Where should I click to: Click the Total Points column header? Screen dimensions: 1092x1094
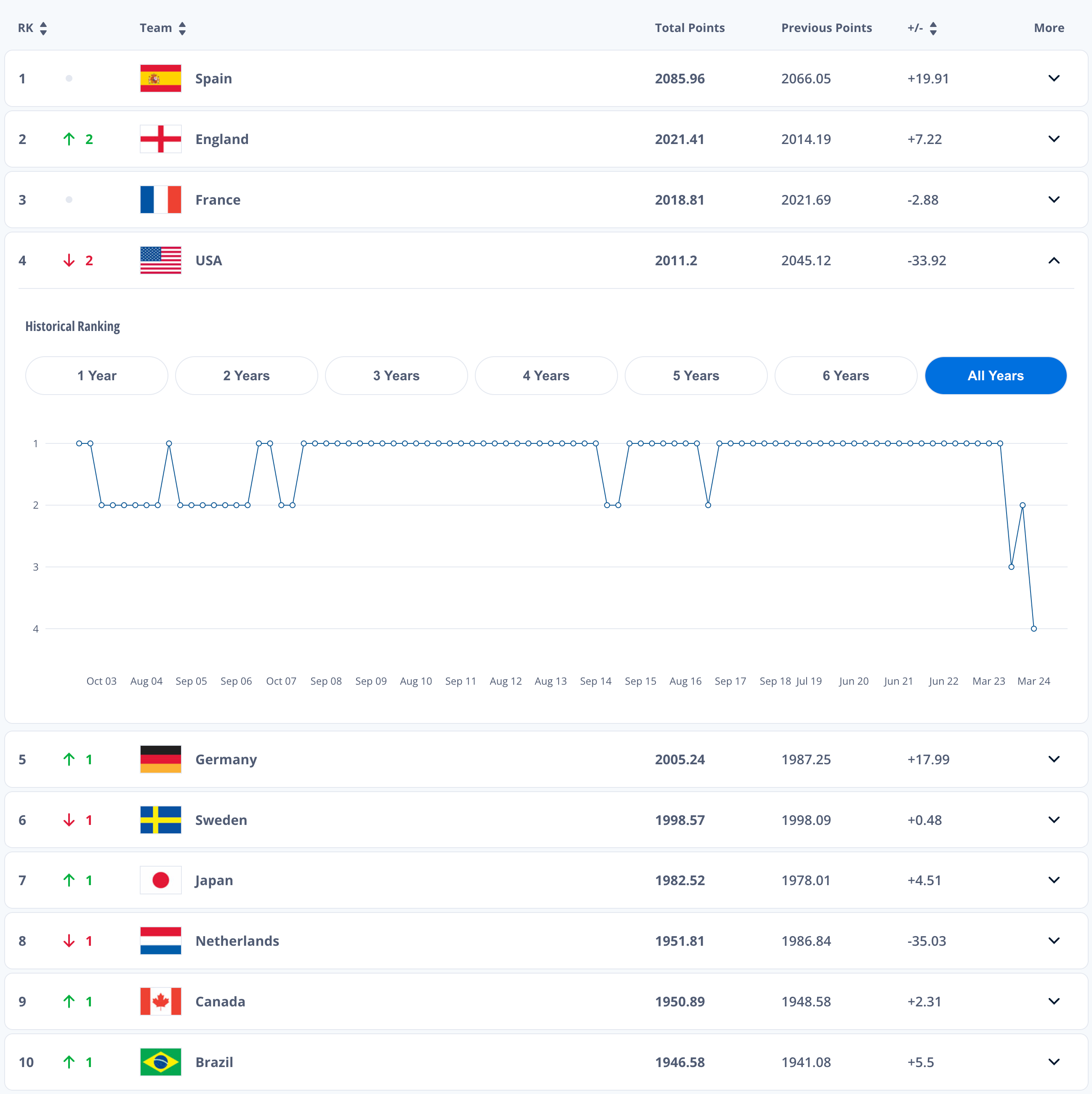[x=690, y=28]
